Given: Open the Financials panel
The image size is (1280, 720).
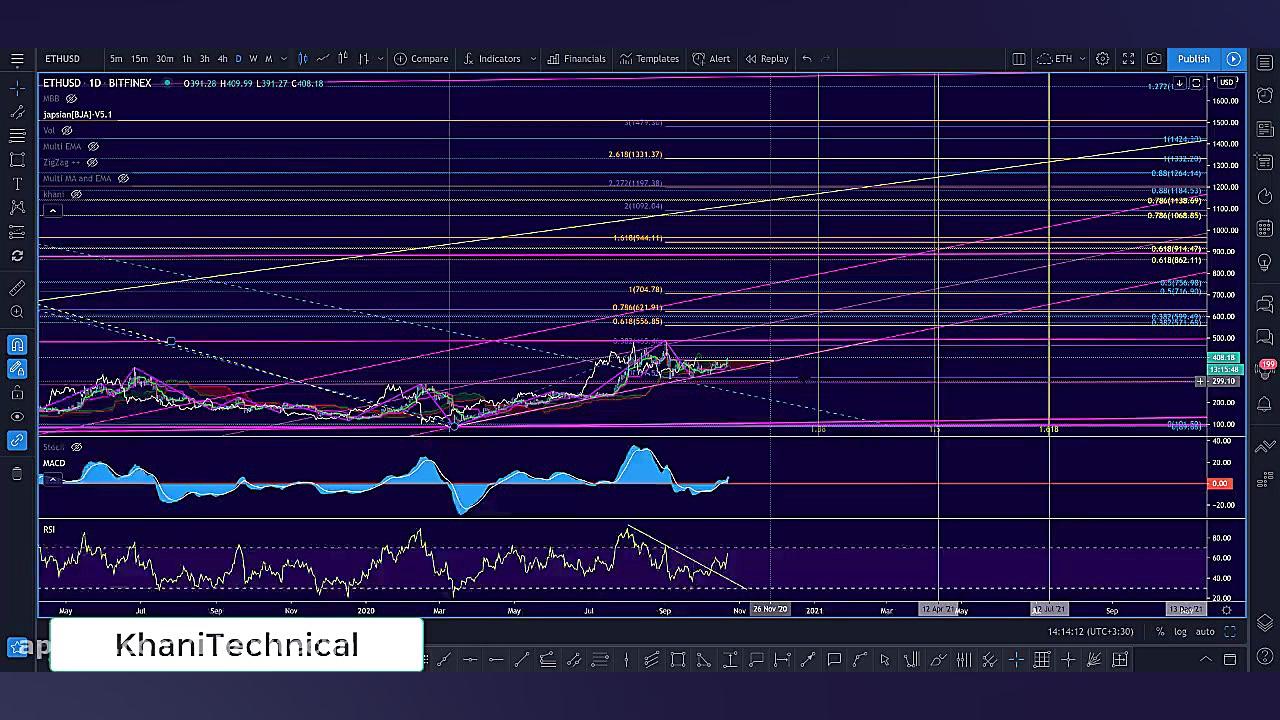Looking at the screenshot, I should click(576, 59).
